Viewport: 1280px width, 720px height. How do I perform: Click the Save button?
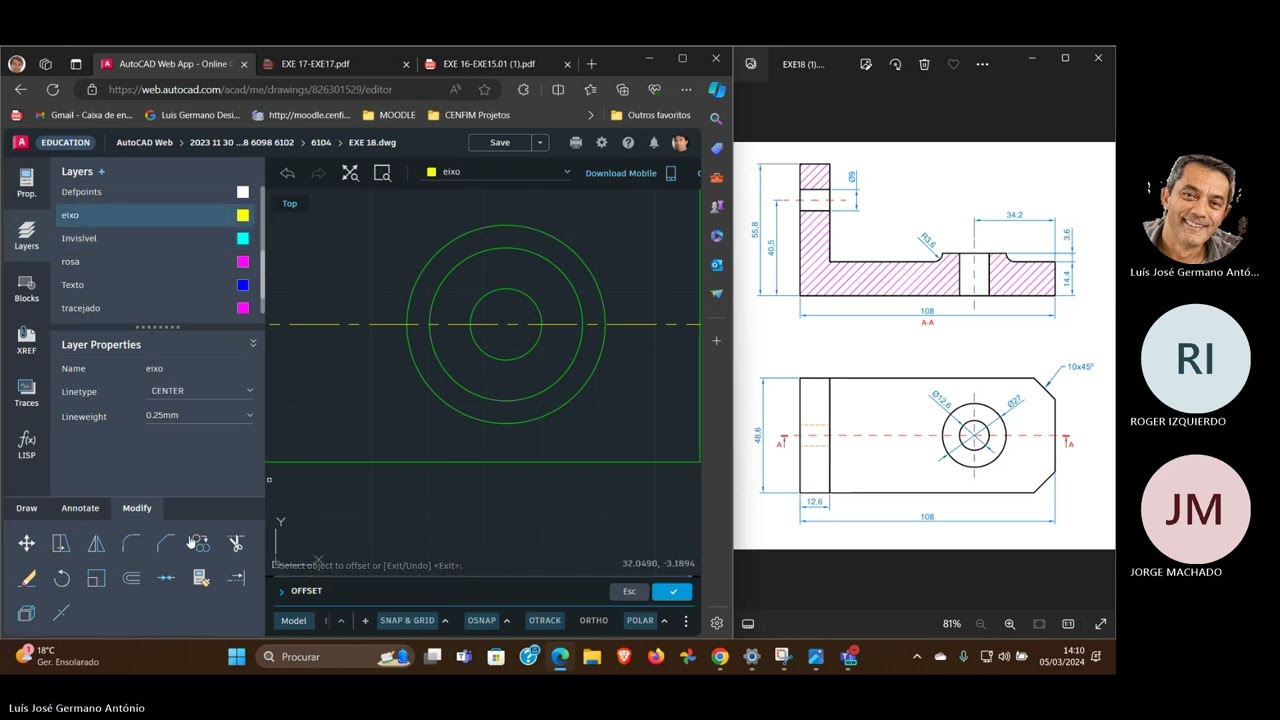pos(500,143)
